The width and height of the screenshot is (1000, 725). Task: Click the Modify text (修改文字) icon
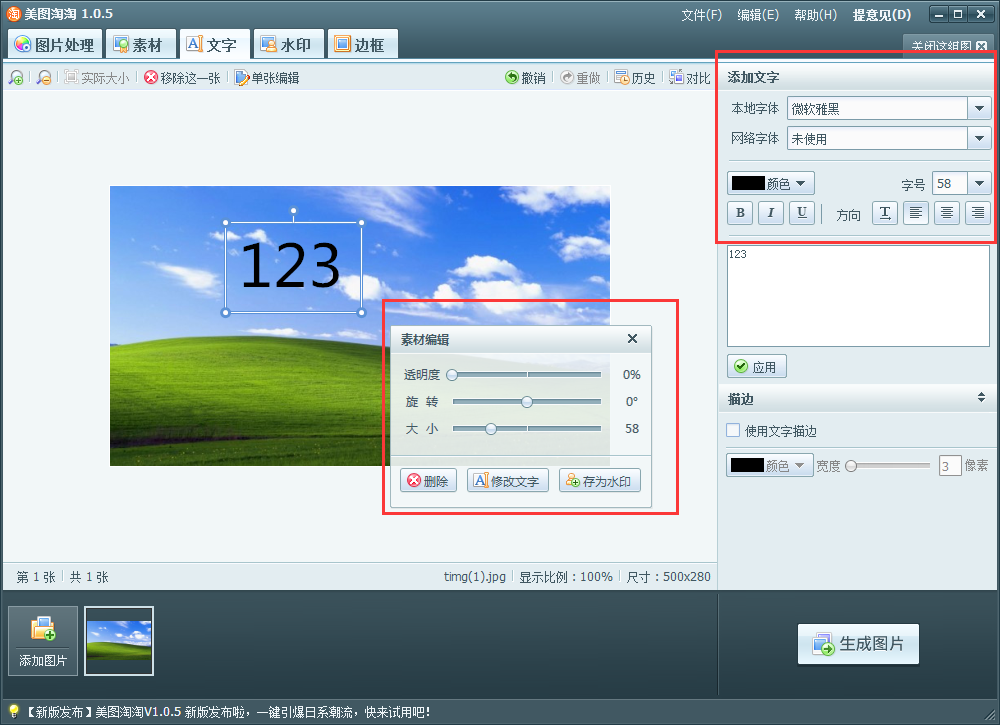(x=507, y=480)
